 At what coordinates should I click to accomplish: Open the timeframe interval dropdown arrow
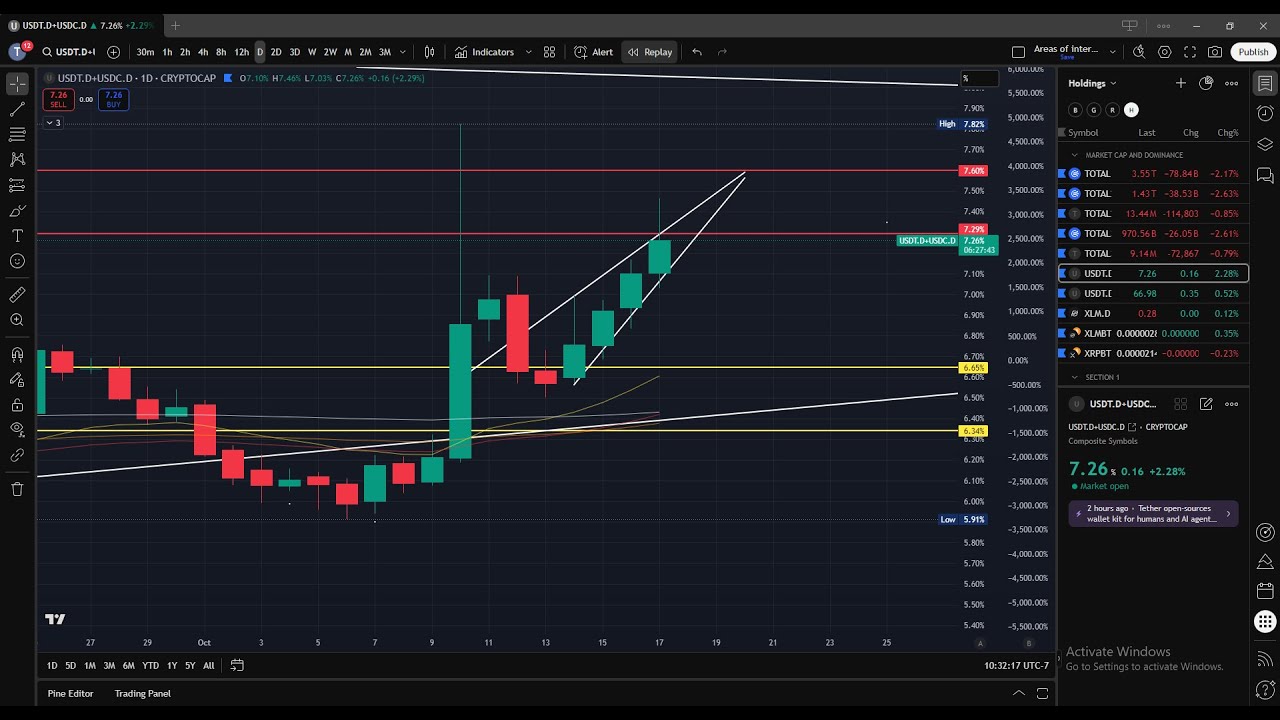[403, 52]
